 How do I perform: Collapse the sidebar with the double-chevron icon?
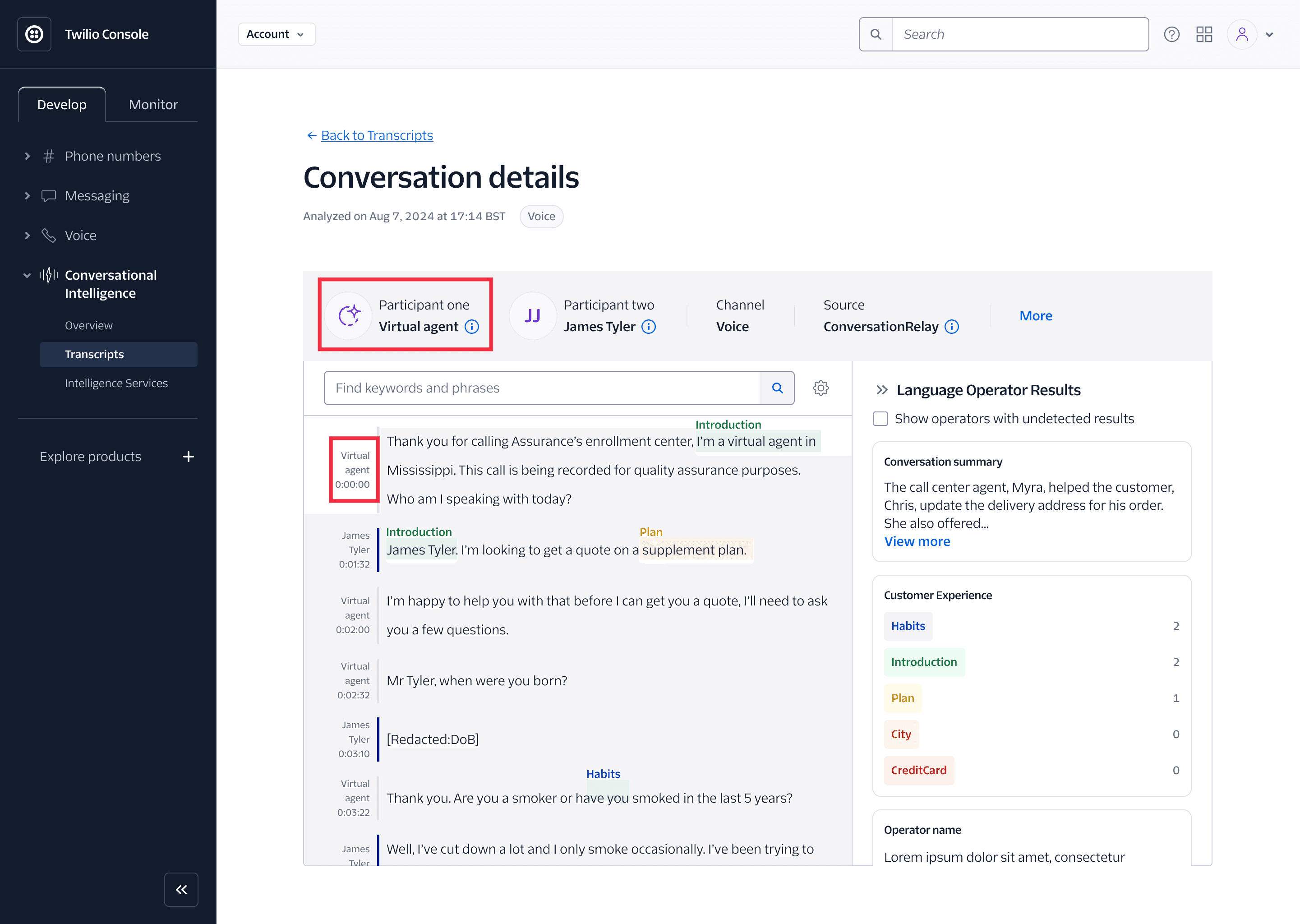pyautogui.click(x=181, y=889)
